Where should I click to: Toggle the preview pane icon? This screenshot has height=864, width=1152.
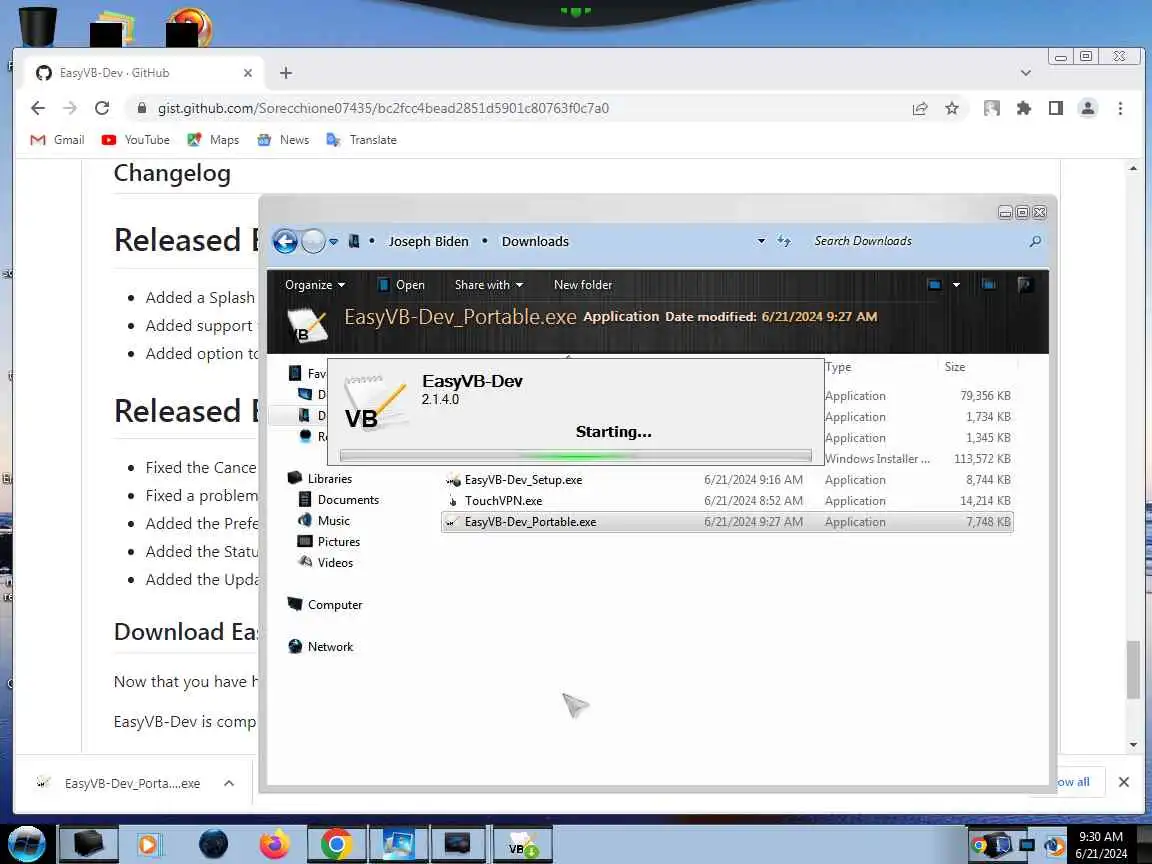pos(989,284)
